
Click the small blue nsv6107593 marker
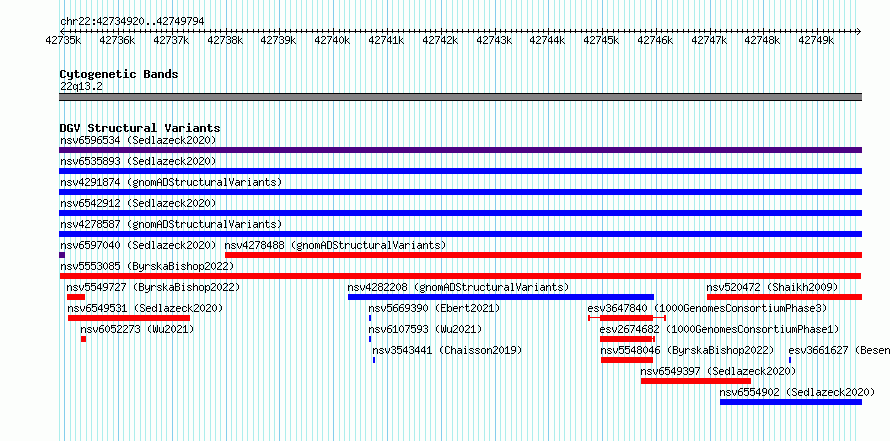(x=370, y=339)
